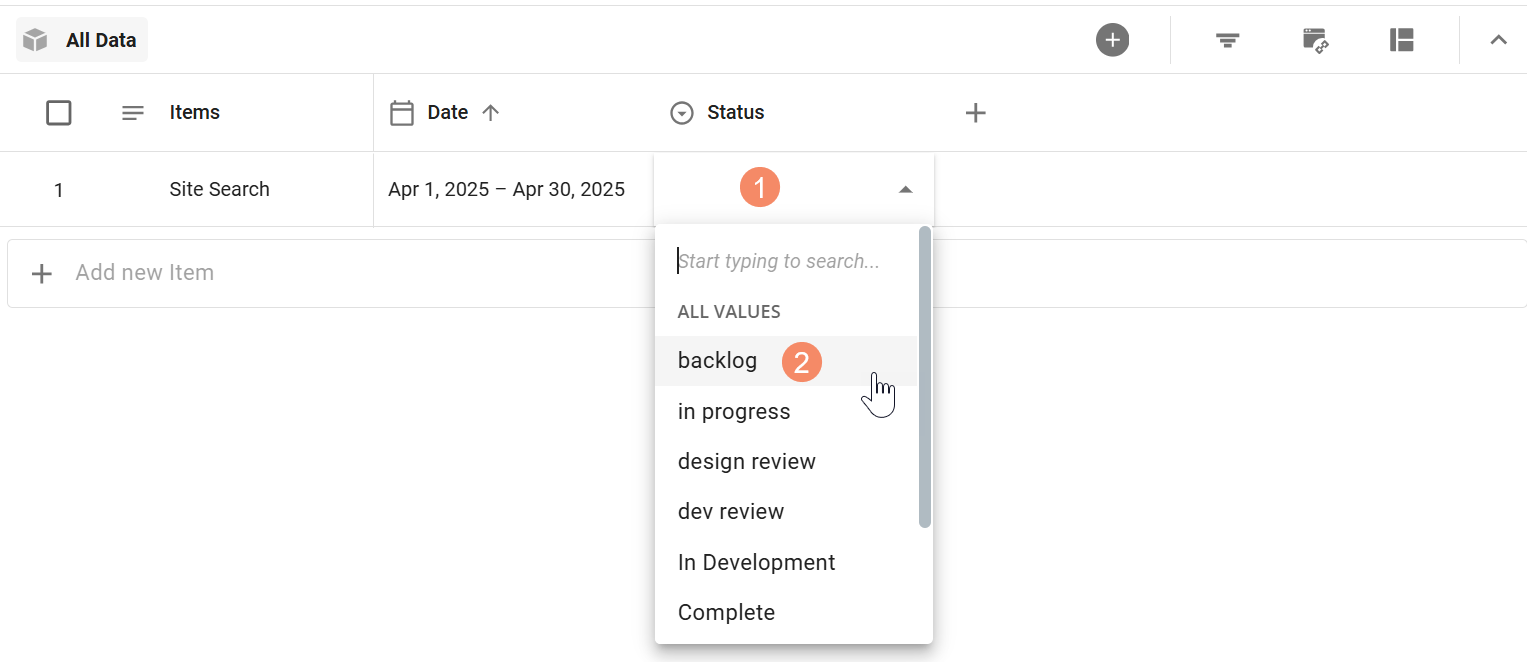This screenshot has width=1527, height=662.
Task: Pick the Complete status option
Action: pos(726,611)
